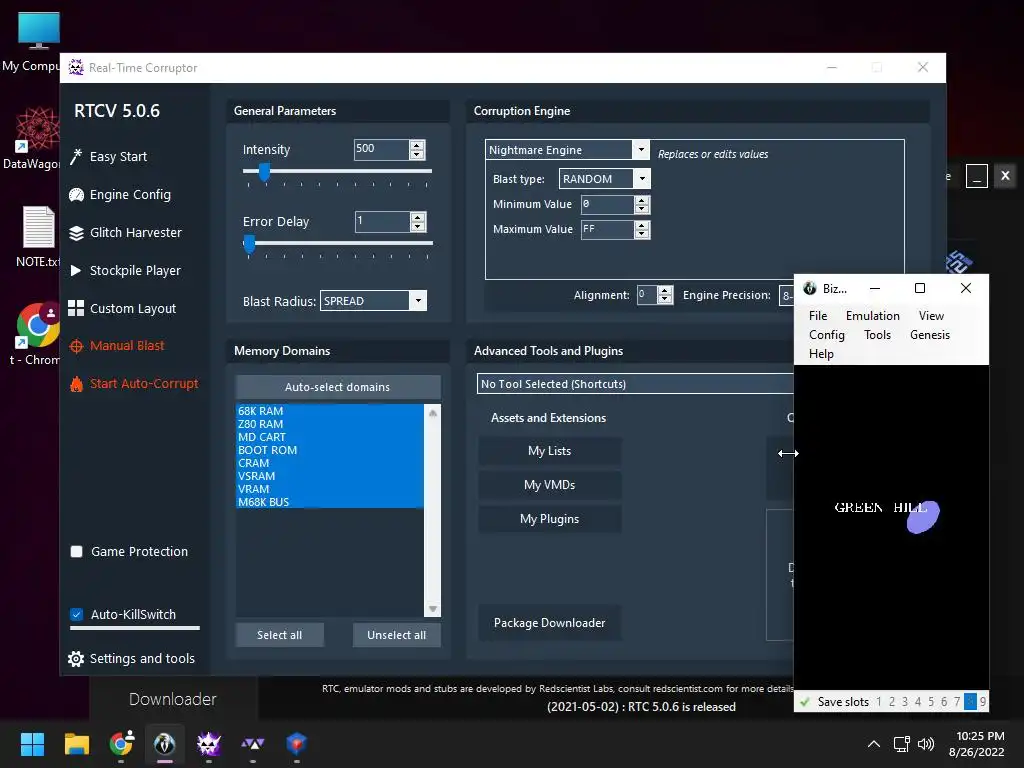Screen dimensions: 1024x768
Task: Open File Explorer from taskbar
Action: tap(76, 744)
